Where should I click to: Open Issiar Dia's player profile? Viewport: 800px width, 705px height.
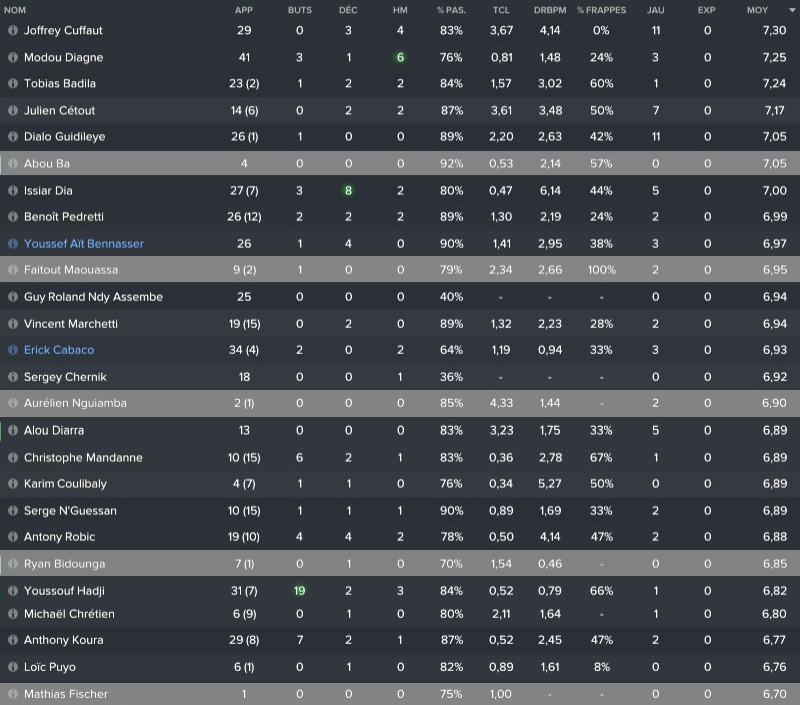coord(48,191)
